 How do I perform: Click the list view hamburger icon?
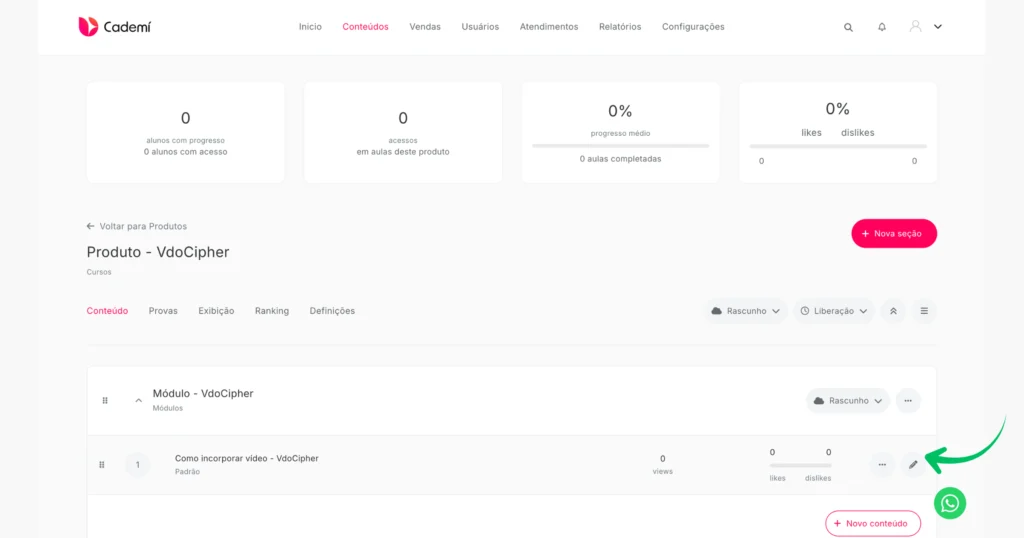tap(924, 311)
